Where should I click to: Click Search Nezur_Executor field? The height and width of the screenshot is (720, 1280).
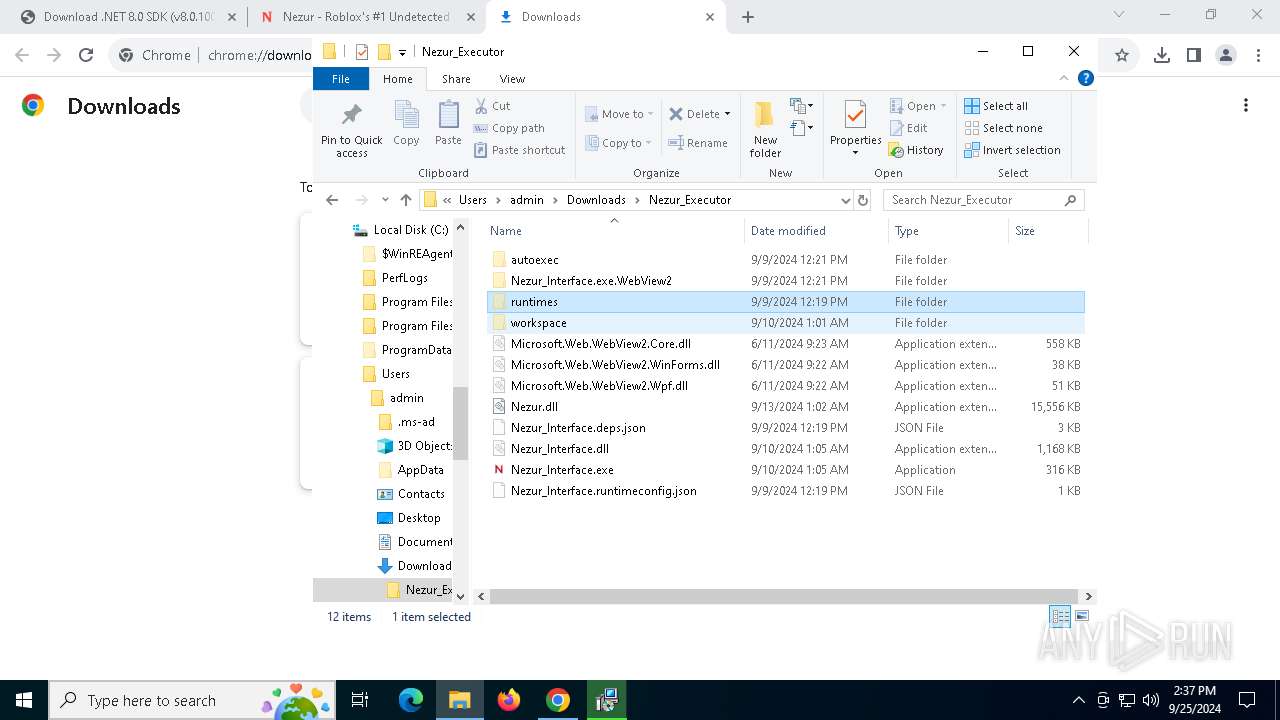(984, 200)
